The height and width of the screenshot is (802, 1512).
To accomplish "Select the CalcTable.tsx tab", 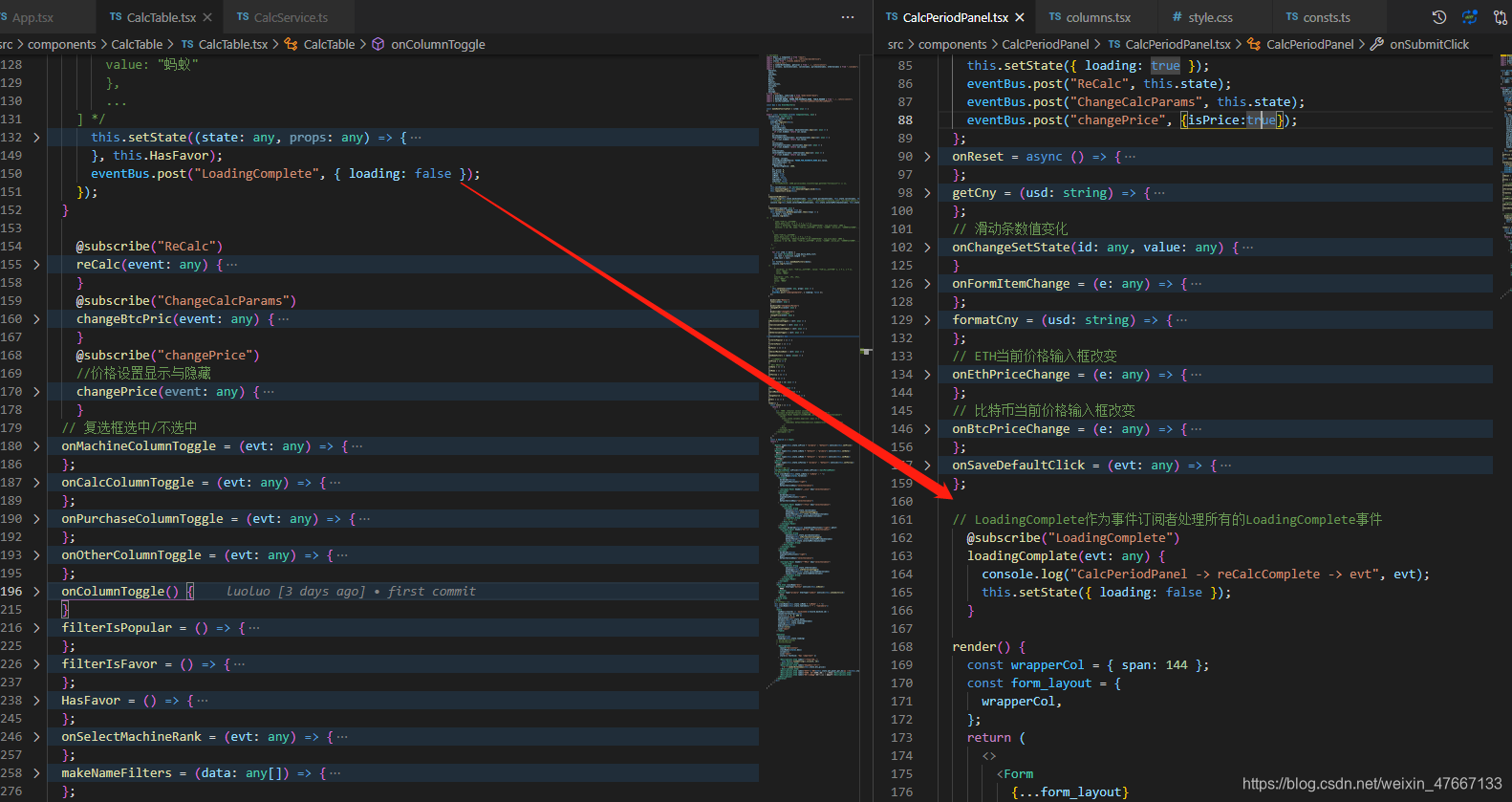I will 161,17.
